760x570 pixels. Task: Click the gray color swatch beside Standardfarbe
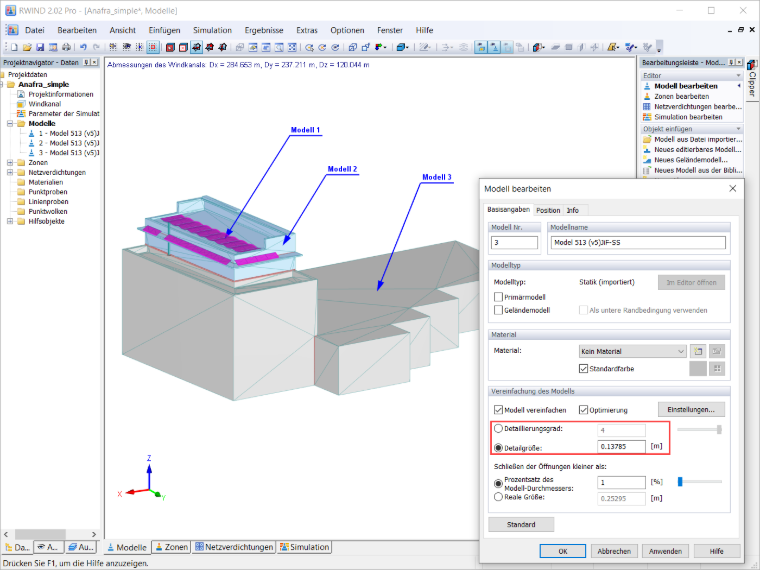697,368
